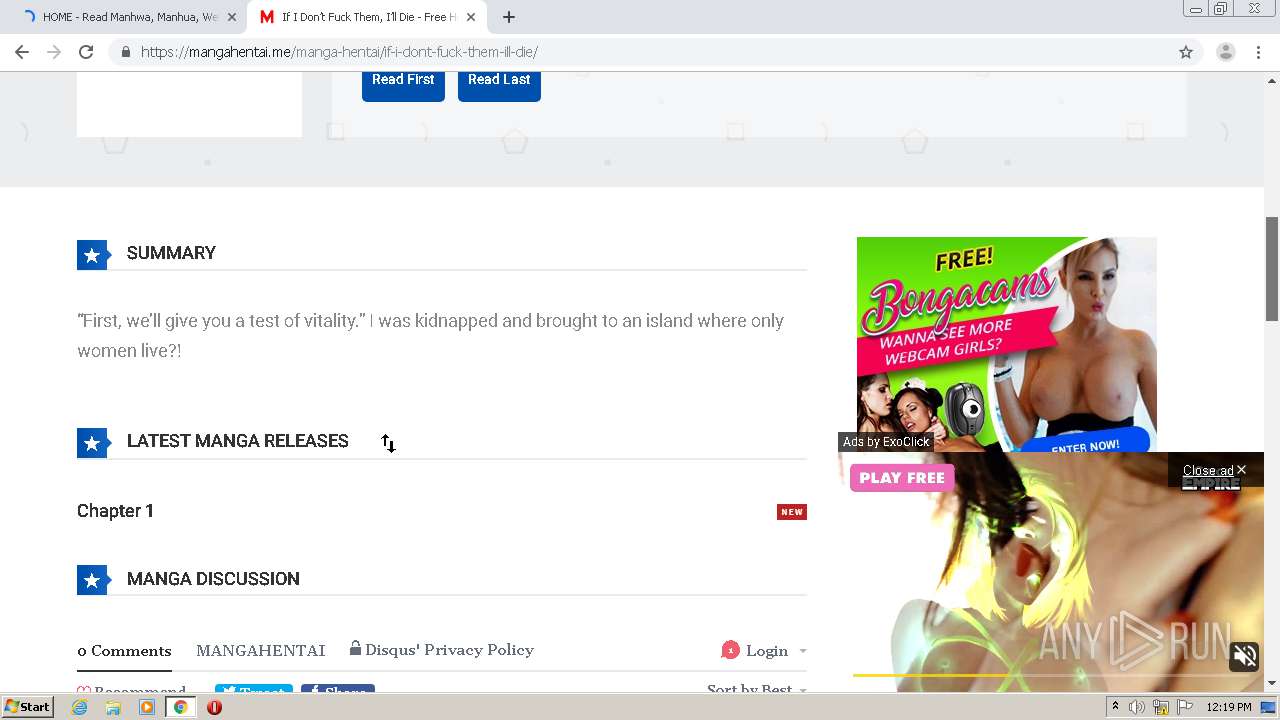Open the network tray icon

click(x=1161, y=707)
